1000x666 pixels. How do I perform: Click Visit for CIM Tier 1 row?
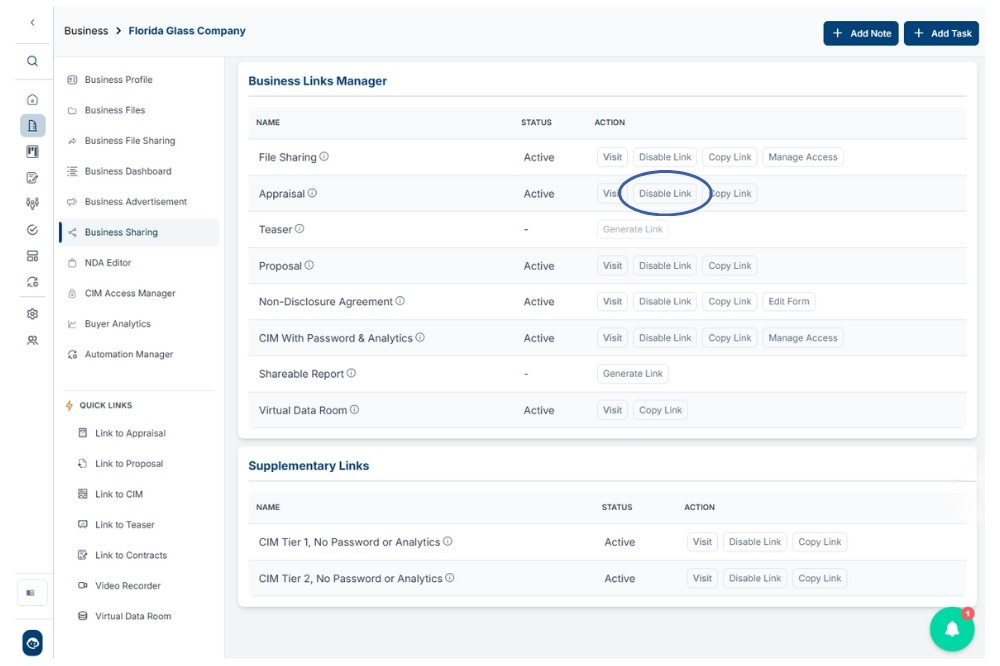point(702,542)
